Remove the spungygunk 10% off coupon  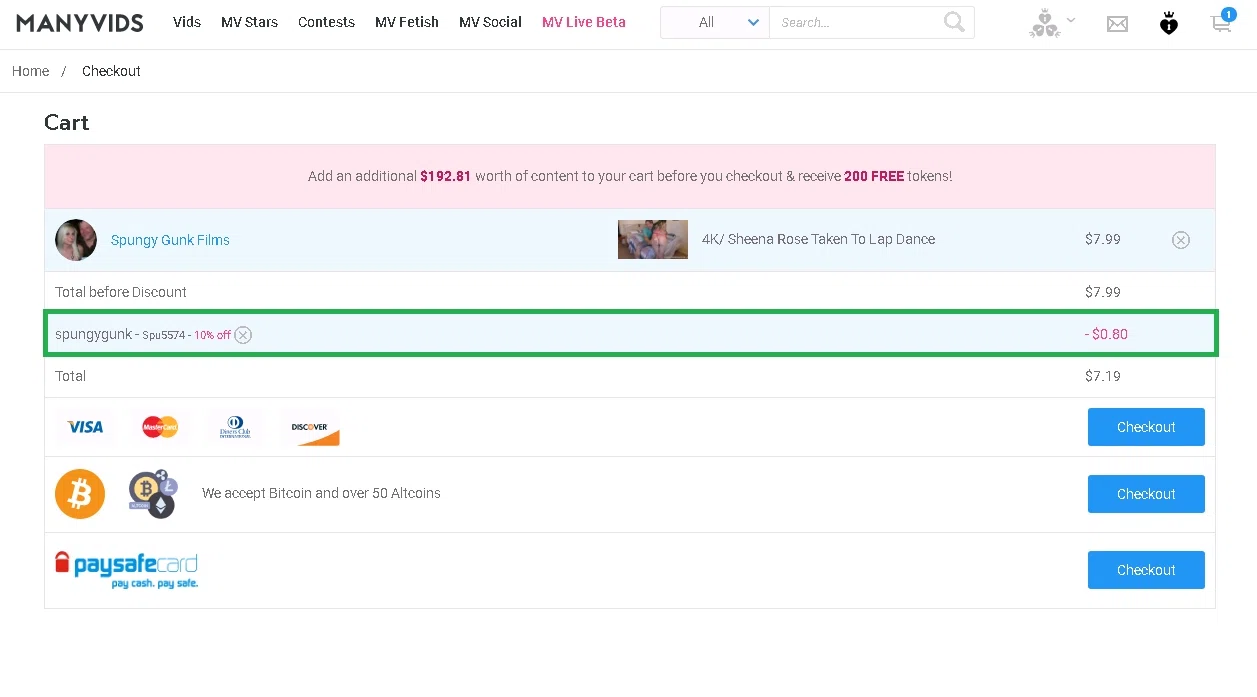point(243,335)
